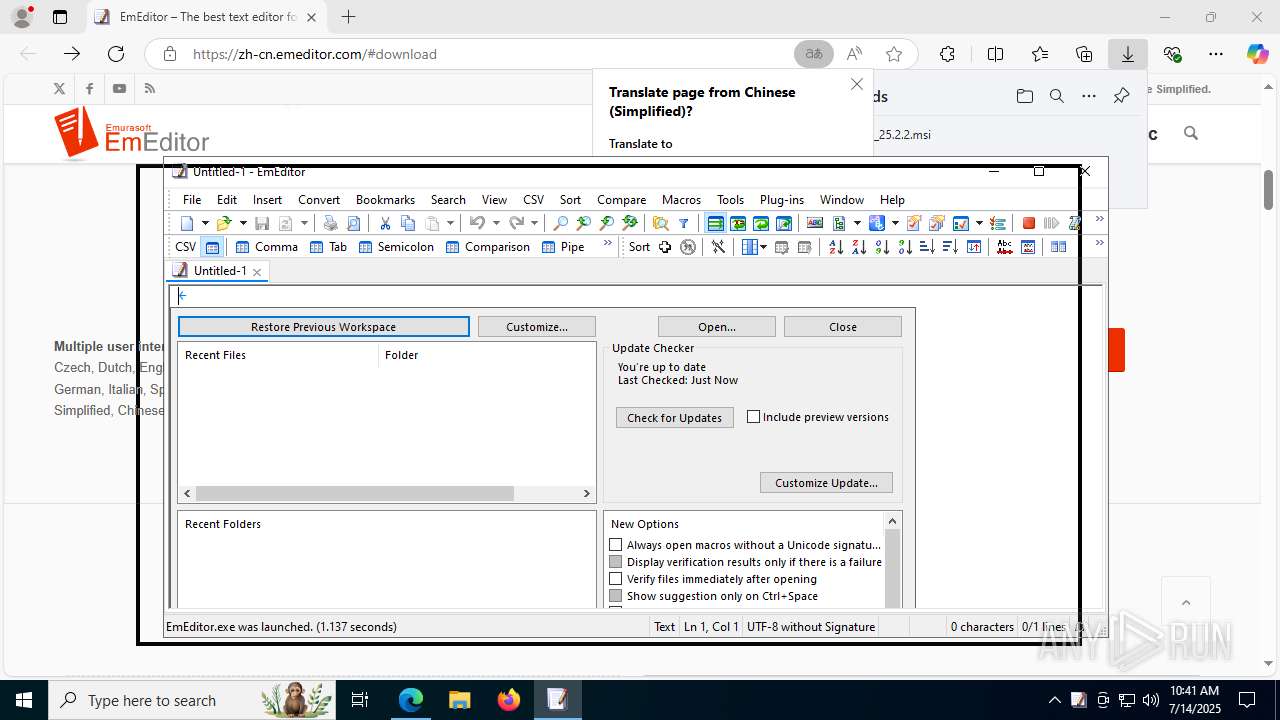The height and width of the screenshot is (720, 1280).
Task: Click the Edge extensions puzzle icon
Action: click(x=947, y=54)
